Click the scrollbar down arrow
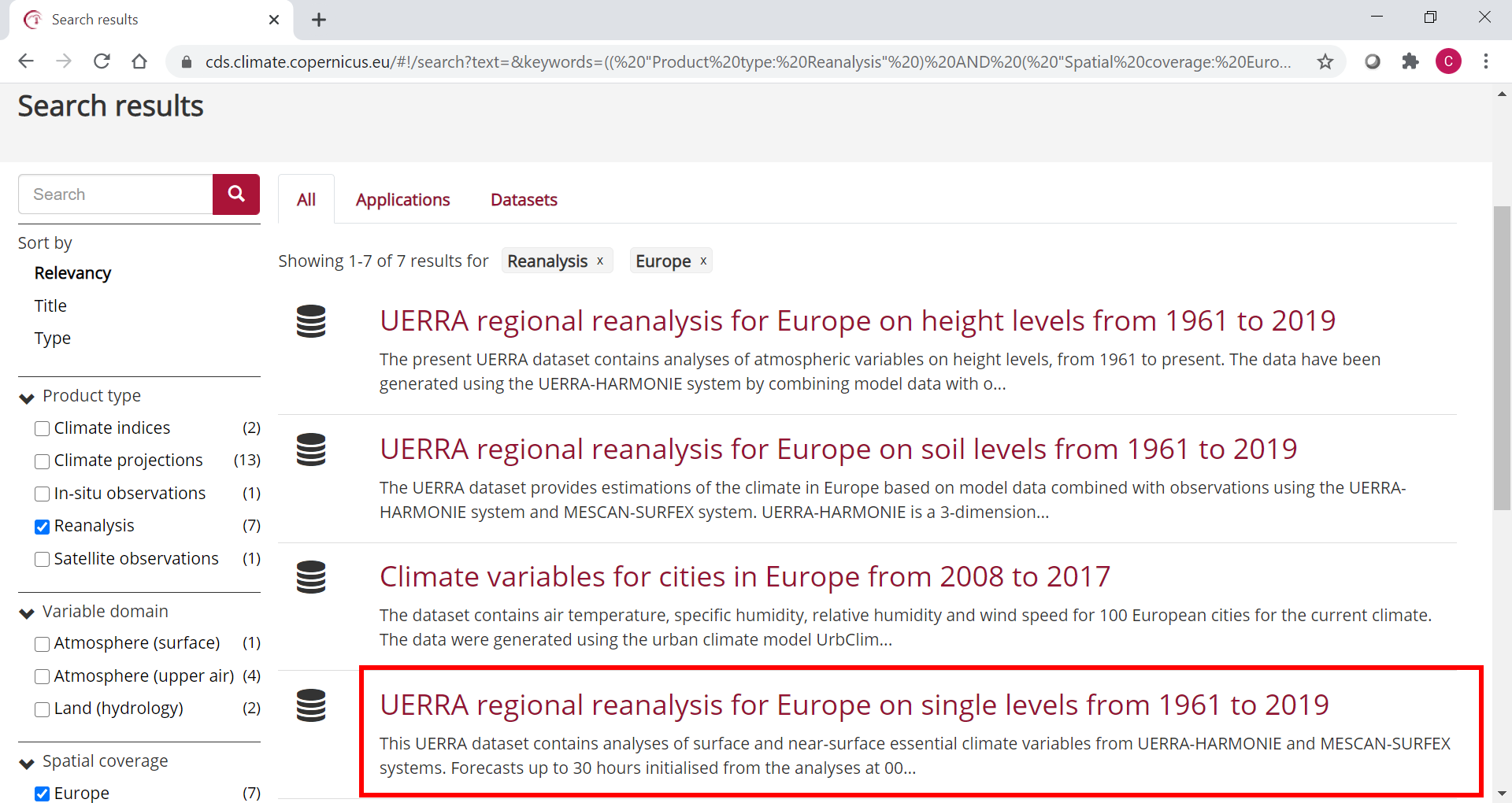Image resolution: width=1512 pixels, height=803 pixels. pos(1502,794)
